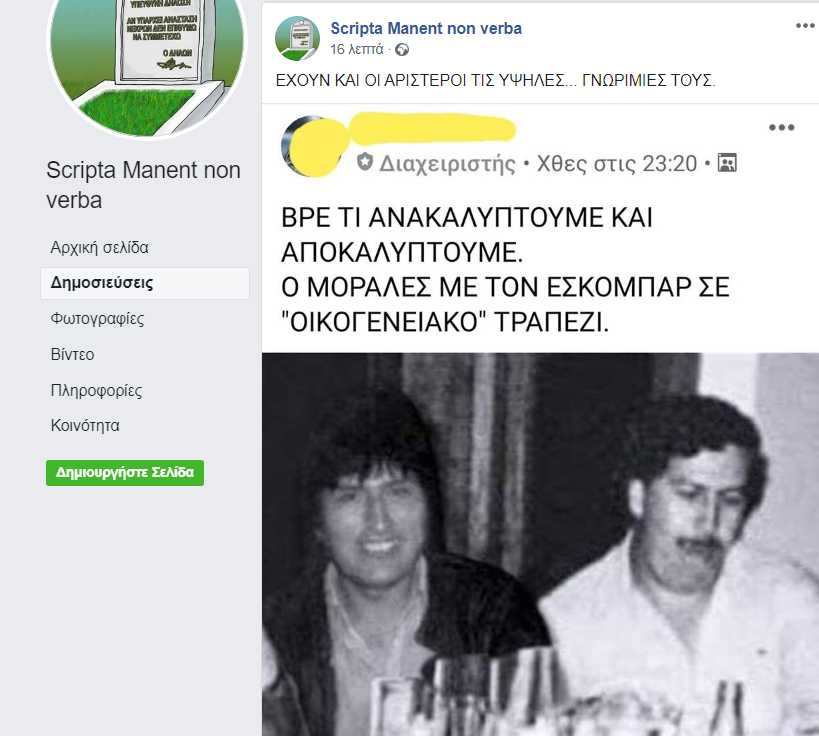Screen dimensions: 819x736
Task: View the Πληροφορίες page section
Action: [x=96, y=390]
